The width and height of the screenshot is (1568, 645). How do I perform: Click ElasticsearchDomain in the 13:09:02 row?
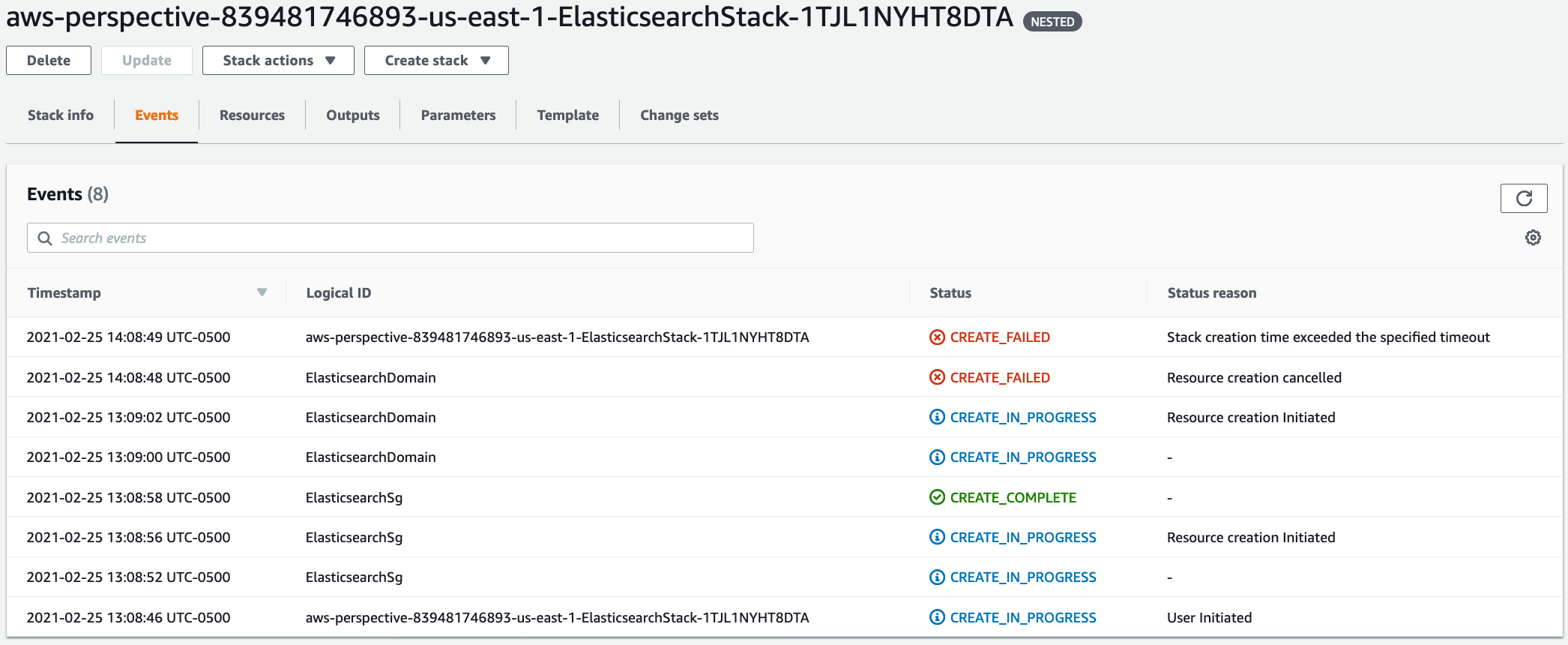[370, 417]
